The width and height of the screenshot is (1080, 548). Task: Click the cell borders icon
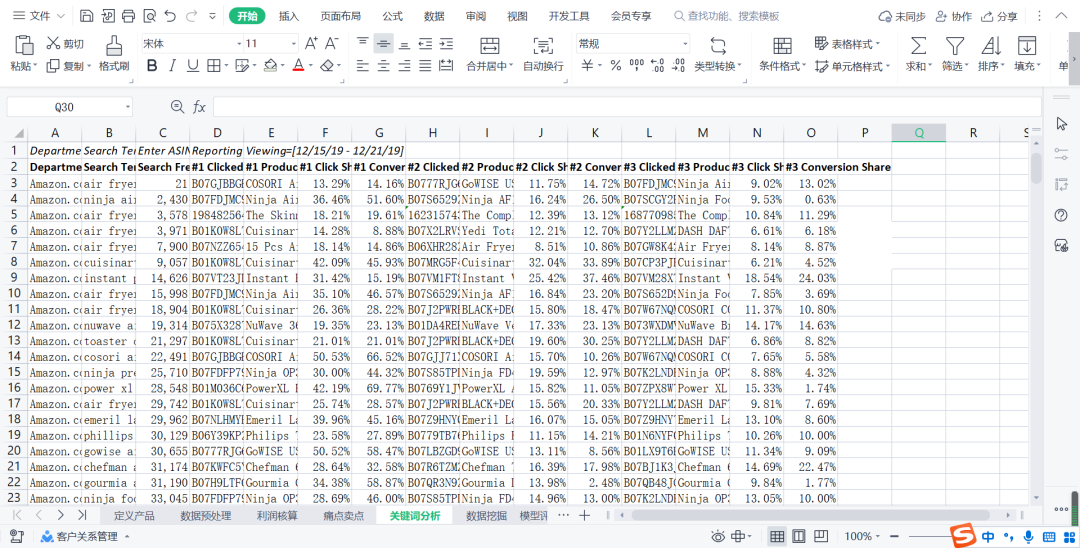[x=214, y=65]
